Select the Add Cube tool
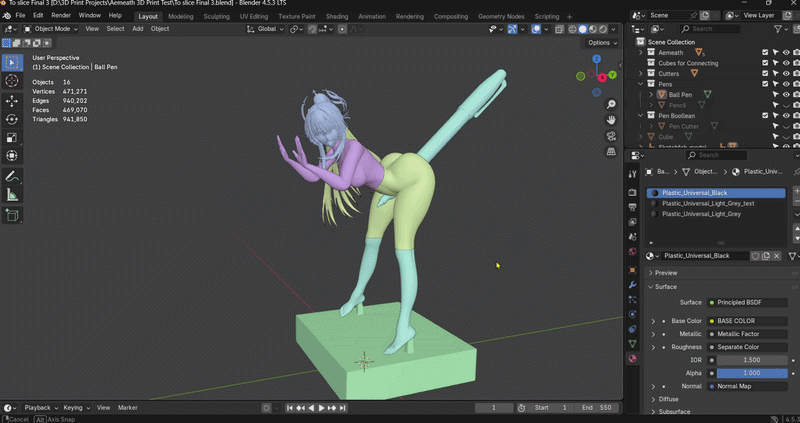This screenshot has width=800, height=423. pos(12,215)
